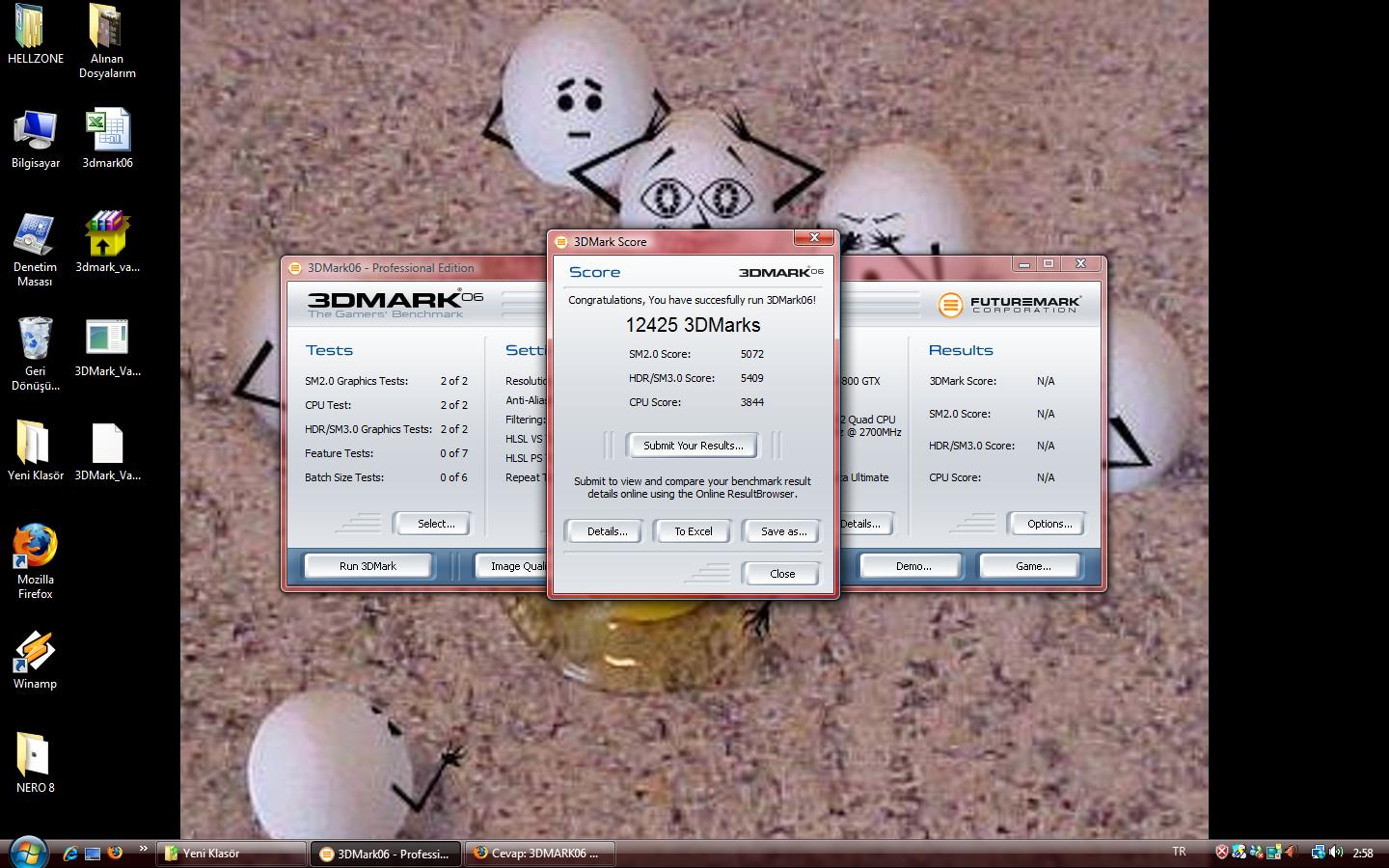Click Run 3DMark button
Image resolution: width=1389 pixels, height=868 pixels.
point(368,566)
